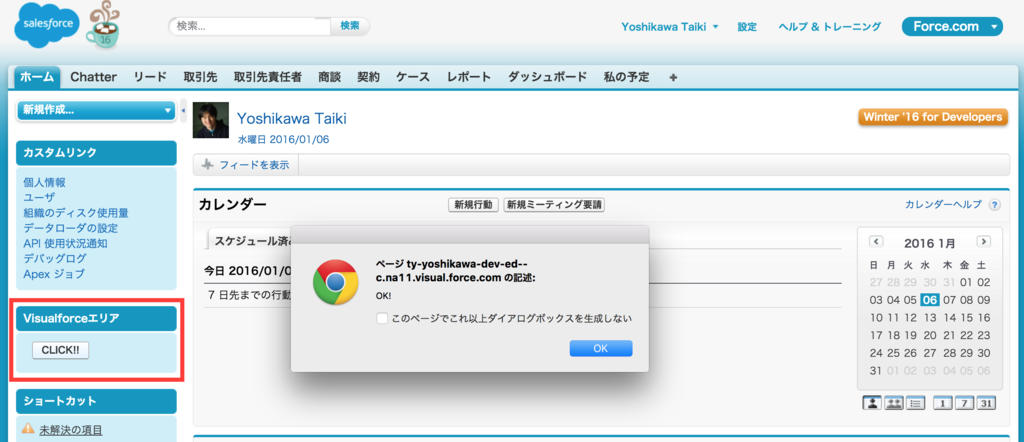1024x442 pixels.
Task: Click the Winter '16 for Developers banner button
Action: [x=932, y=118]
